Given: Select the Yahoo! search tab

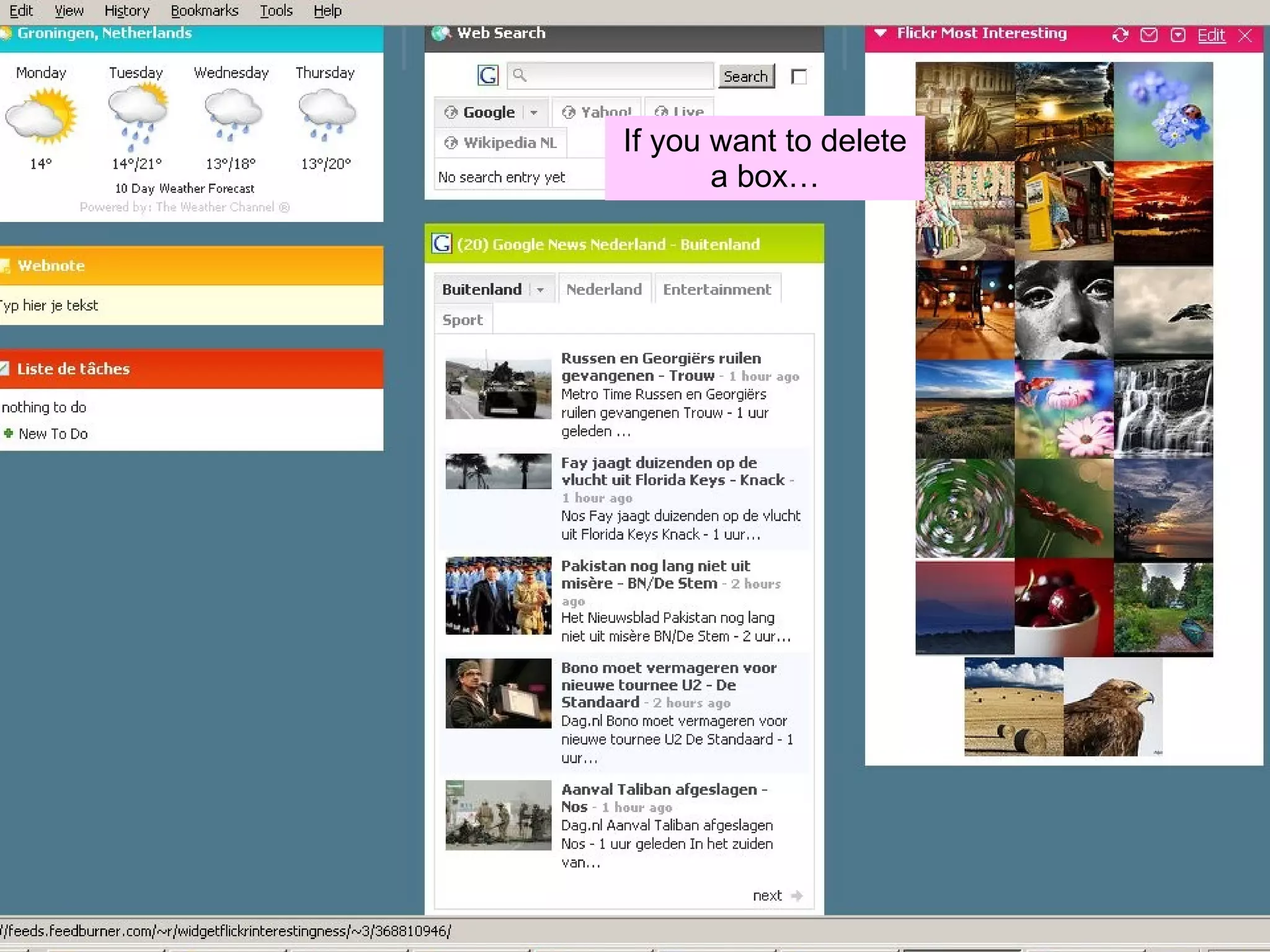Looking at the screenshot, I should pyautogui.click(x=597, y=112).
